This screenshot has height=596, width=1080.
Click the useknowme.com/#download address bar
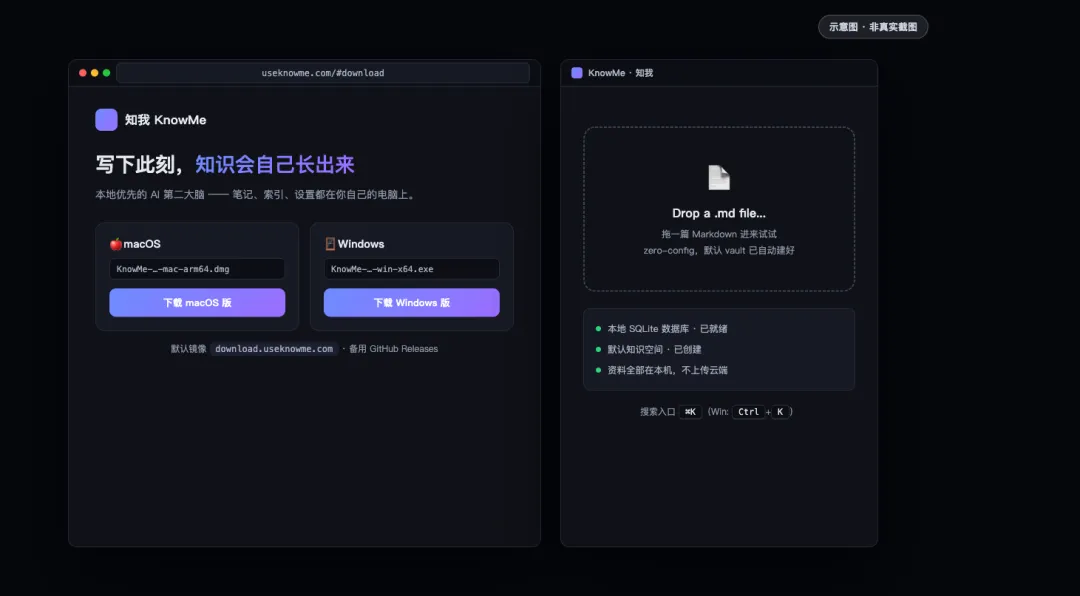[323, 73]
